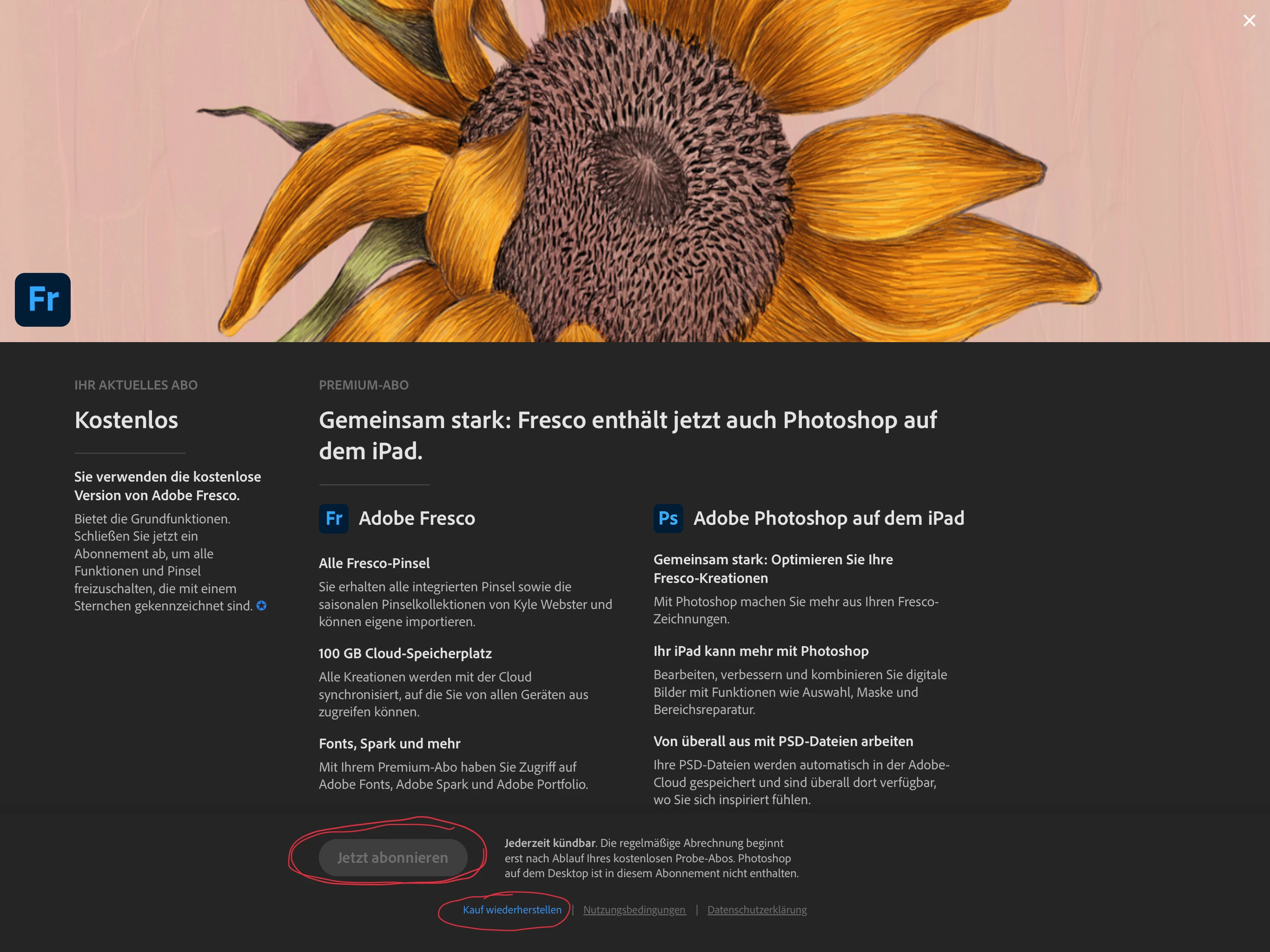Open the Datenschutzerklärung link
Image resolution: width=1270 pixels, height=952 pixels.
757,910
